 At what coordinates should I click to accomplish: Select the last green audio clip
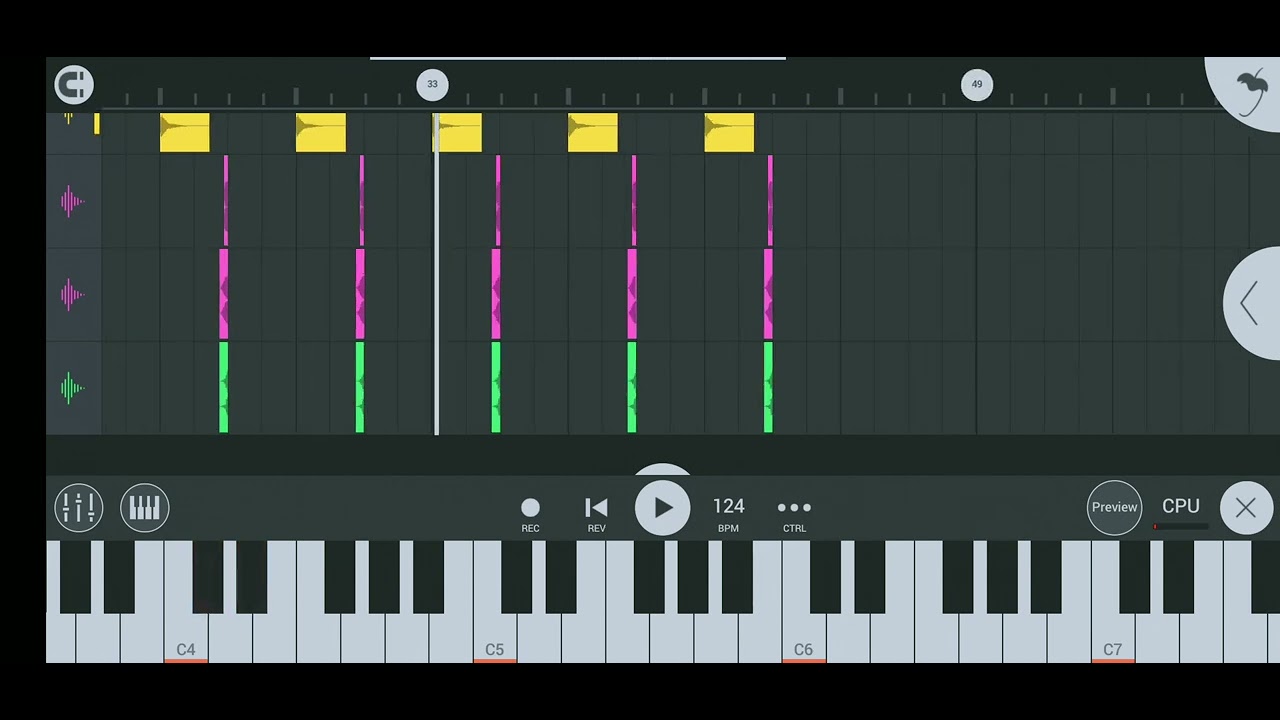(768, 388)
